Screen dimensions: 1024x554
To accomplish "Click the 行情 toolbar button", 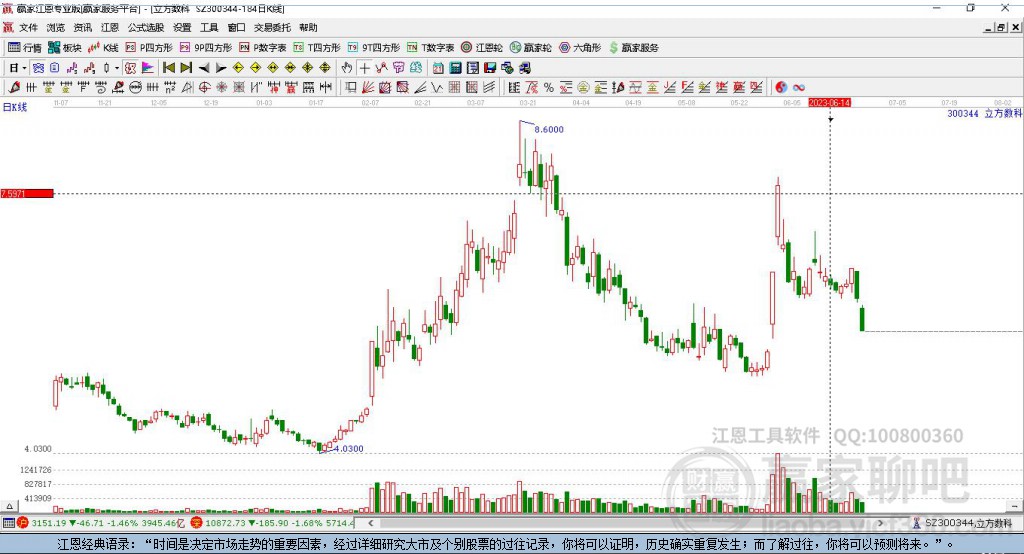I will point(25,48).
